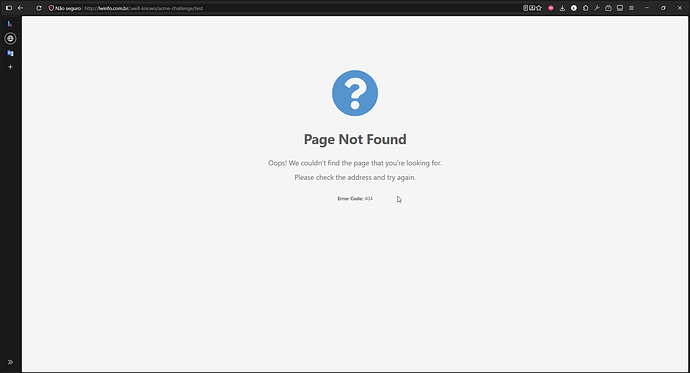Click the container/shopping bag toolbar icon
The image size is (690, 373).
(608, 8)
